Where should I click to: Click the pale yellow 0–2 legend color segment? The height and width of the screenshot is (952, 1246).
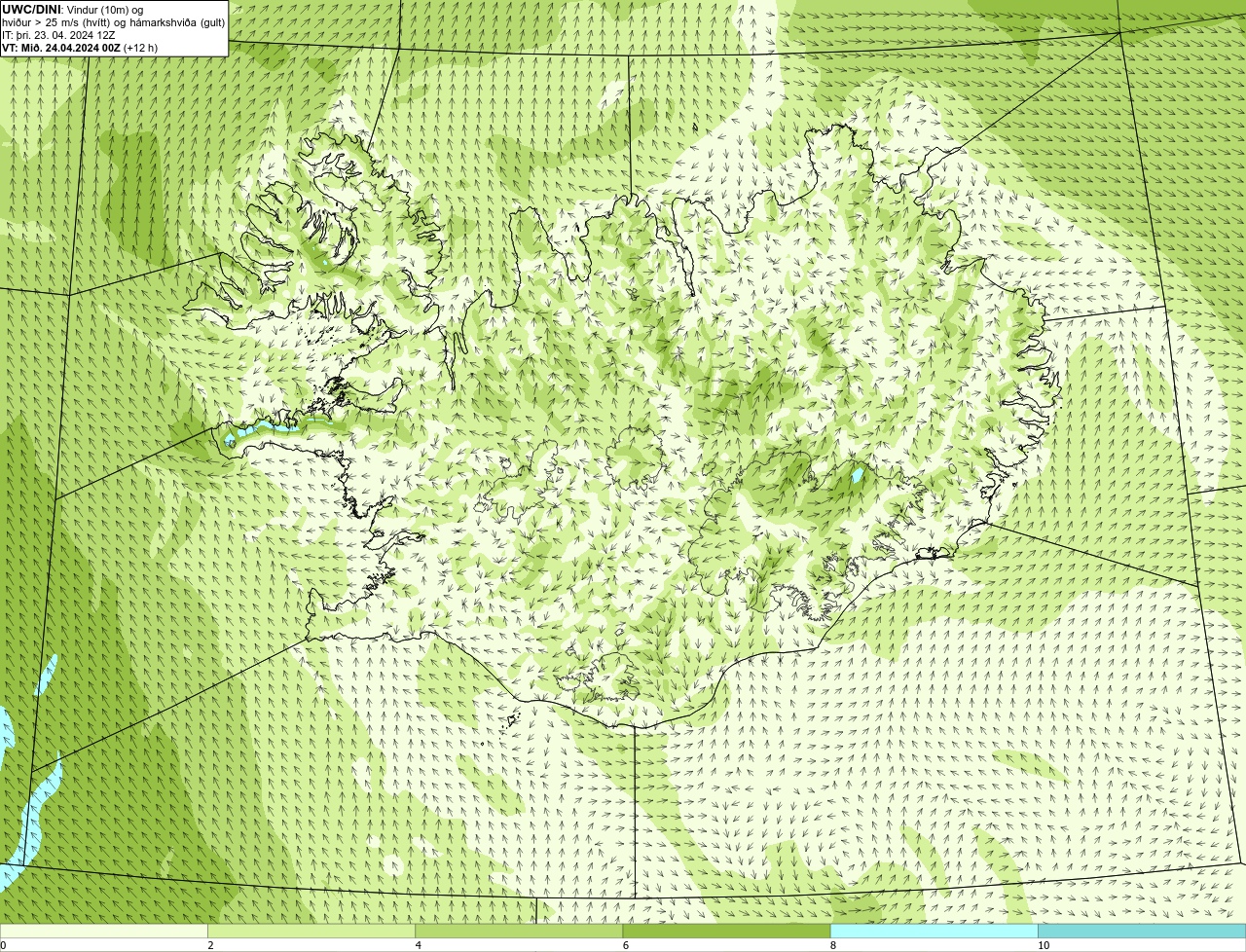click(104, 932)
